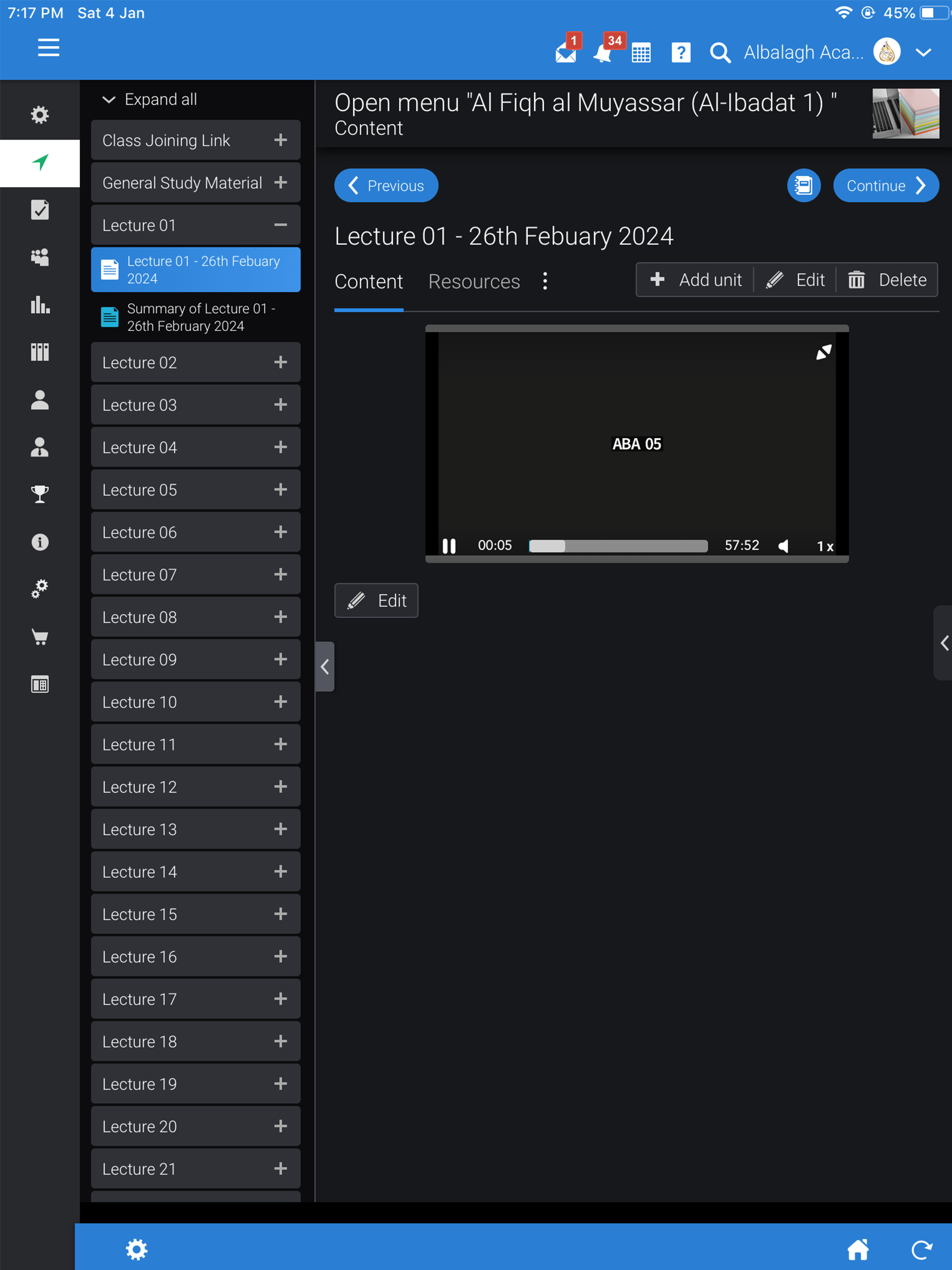
Task: Seek in the video progress bar
Action: point(618,545)
